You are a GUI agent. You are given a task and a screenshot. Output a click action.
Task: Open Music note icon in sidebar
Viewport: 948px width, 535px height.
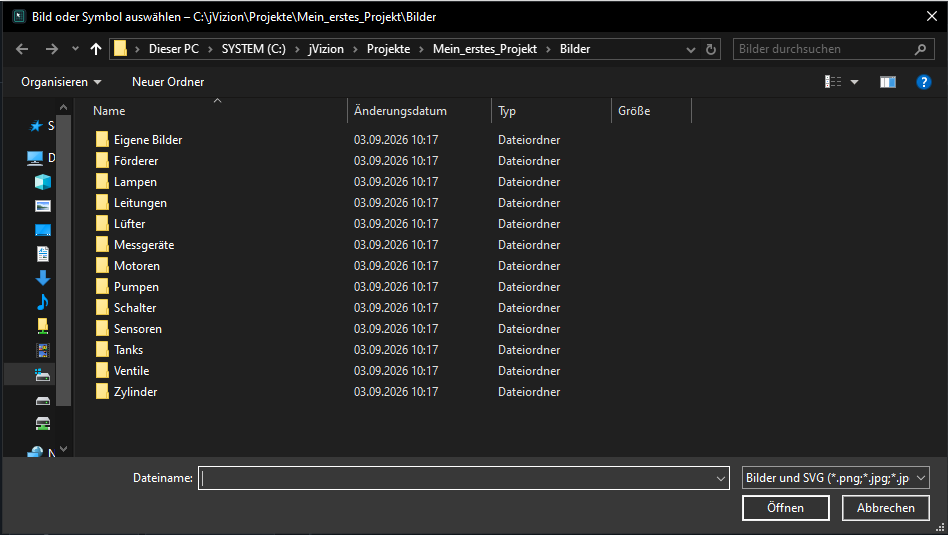pyautogui.click(x=43, y=302)
